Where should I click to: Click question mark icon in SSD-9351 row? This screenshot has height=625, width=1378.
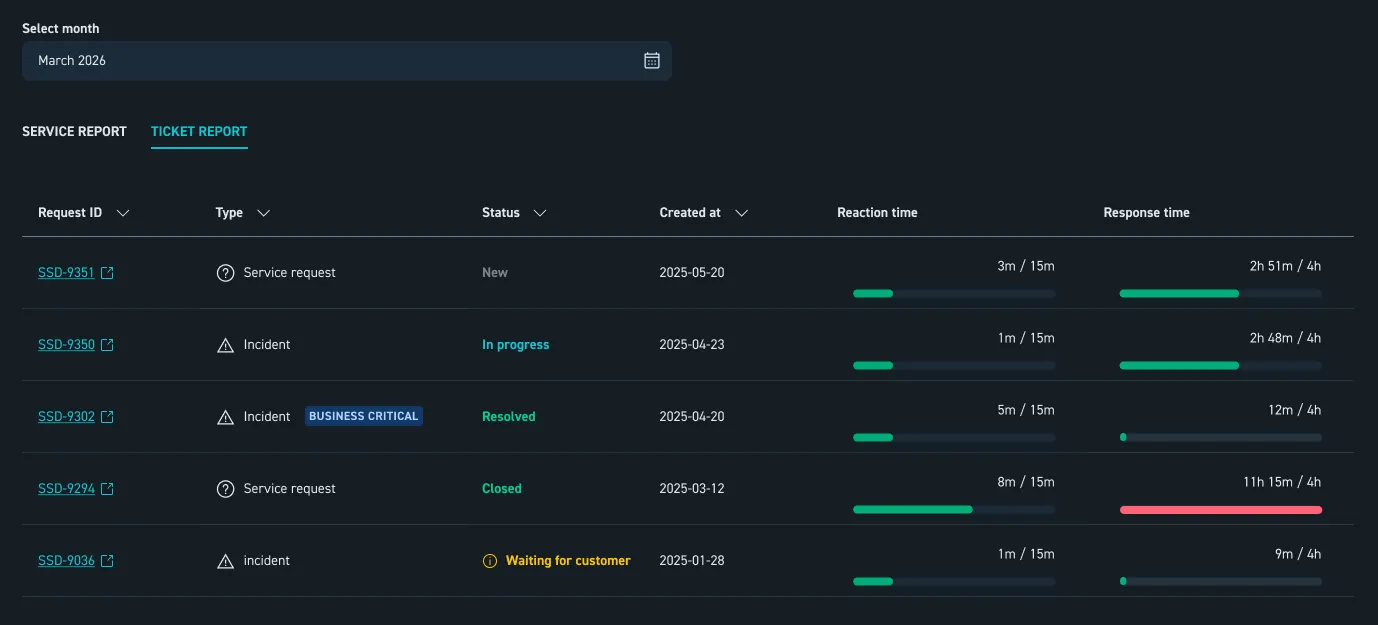click(225, 273)
